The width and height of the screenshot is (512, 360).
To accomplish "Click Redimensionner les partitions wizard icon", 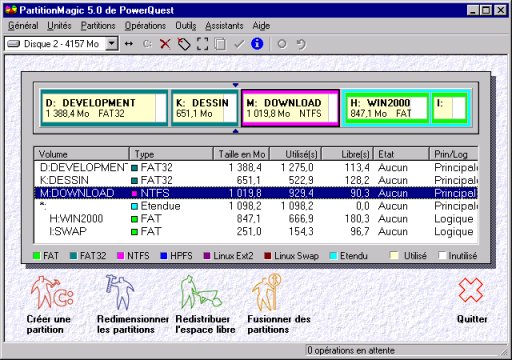I will (x=120, y=291).
